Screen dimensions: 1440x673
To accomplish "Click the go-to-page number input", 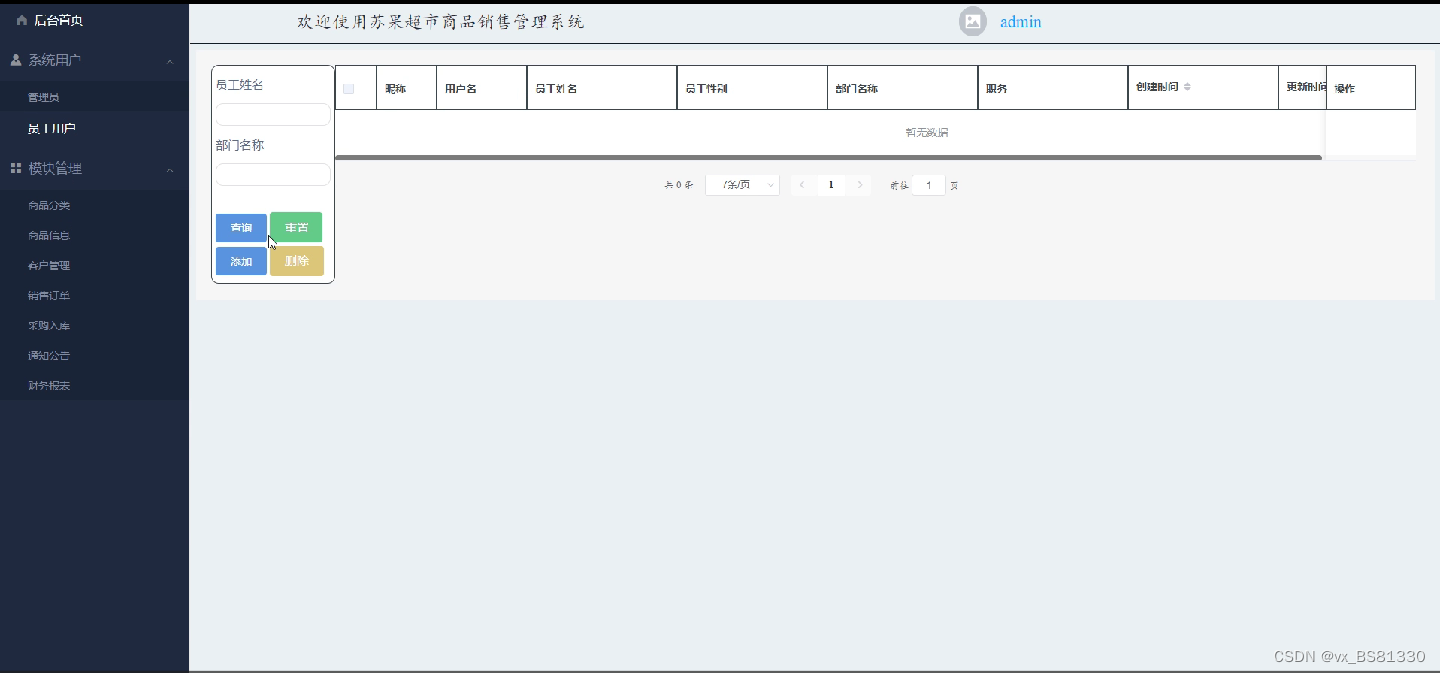I will [928, 185].
